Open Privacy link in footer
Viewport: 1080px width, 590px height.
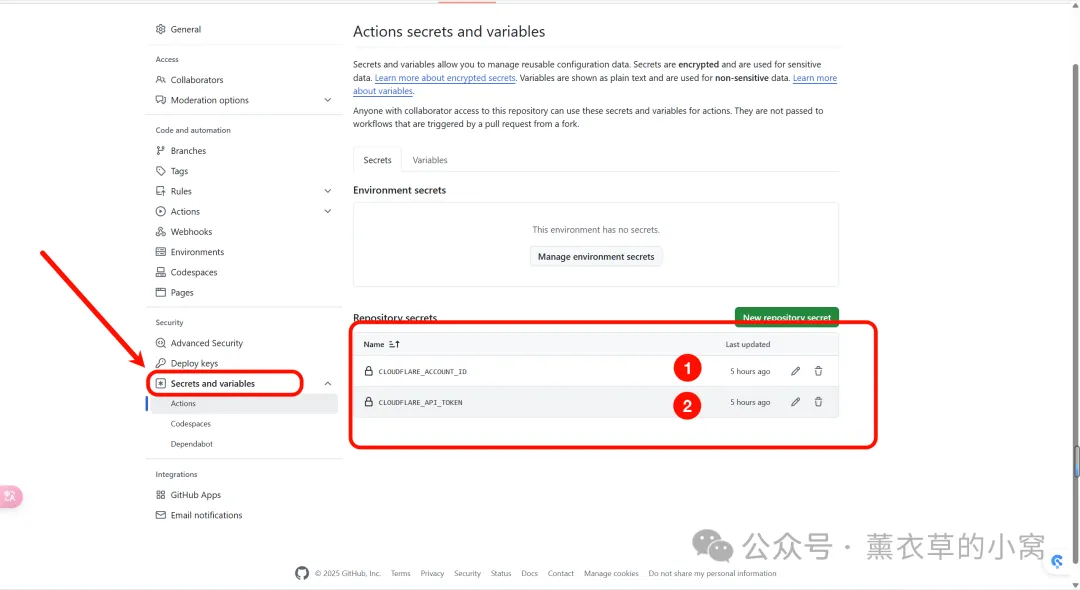click(432, 573)
